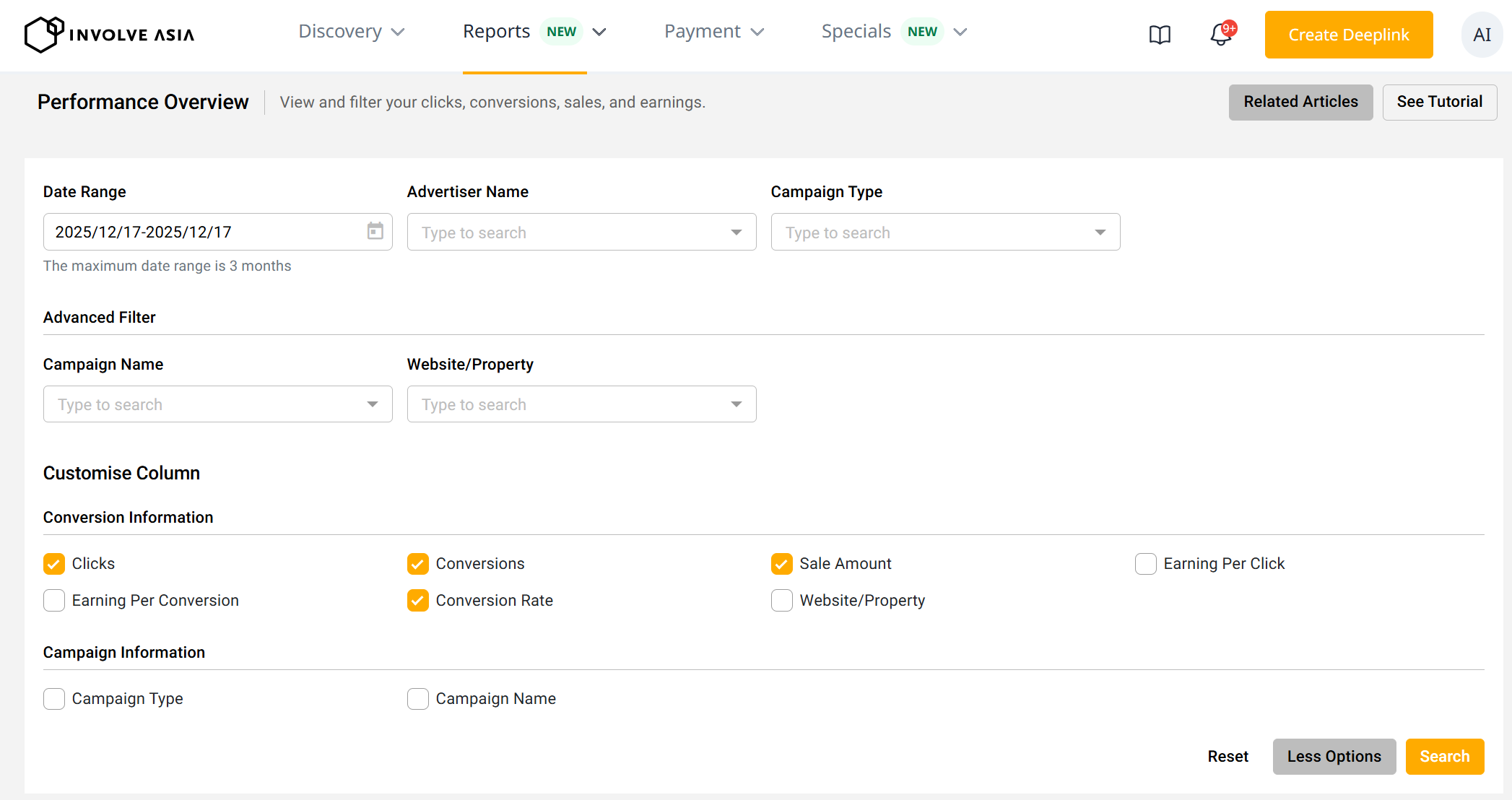Click the Involve Asia logo
Image resolution: width=1512 pixels, height=800 pixels.
[109, 34]
